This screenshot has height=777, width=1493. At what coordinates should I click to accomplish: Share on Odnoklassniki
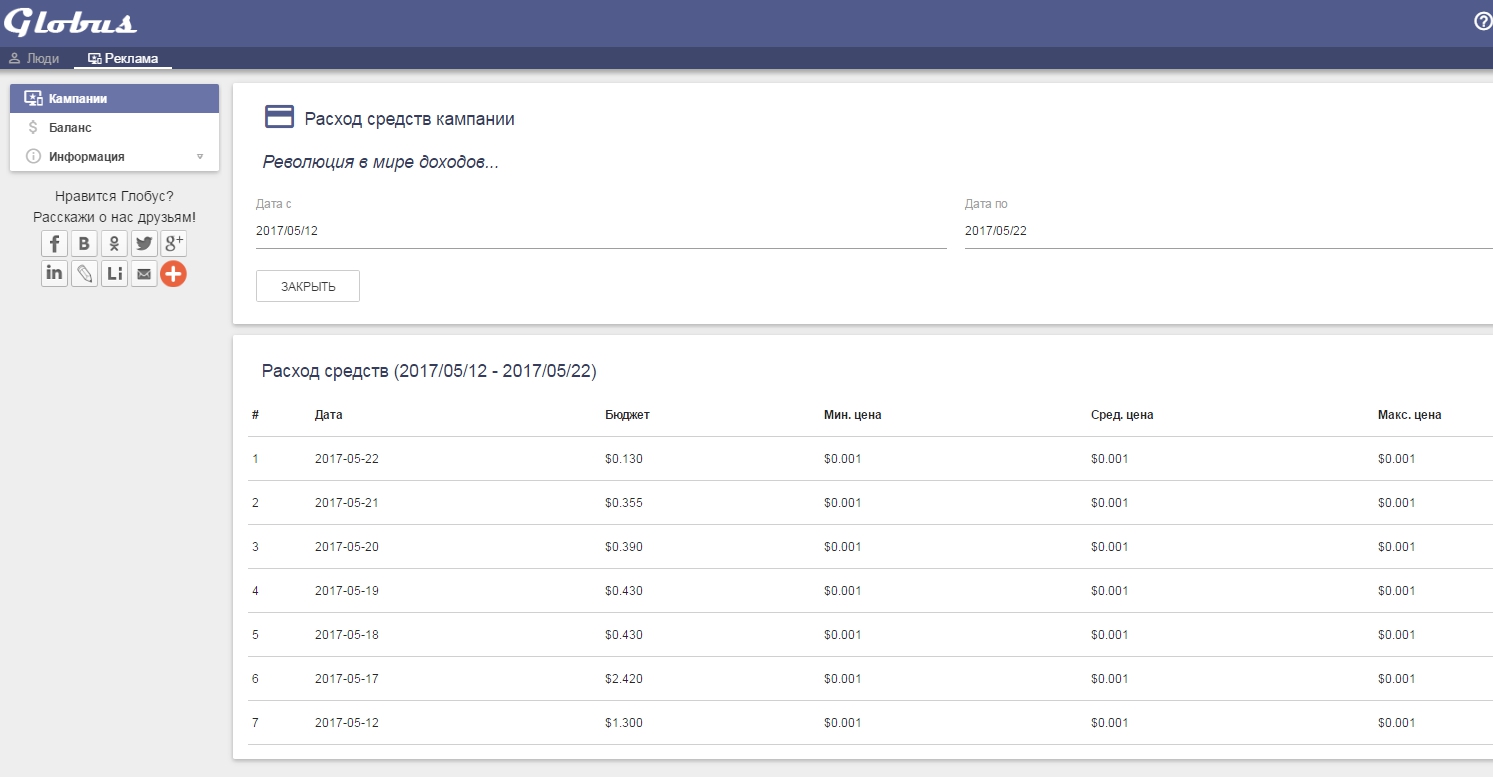click(114, 244)
